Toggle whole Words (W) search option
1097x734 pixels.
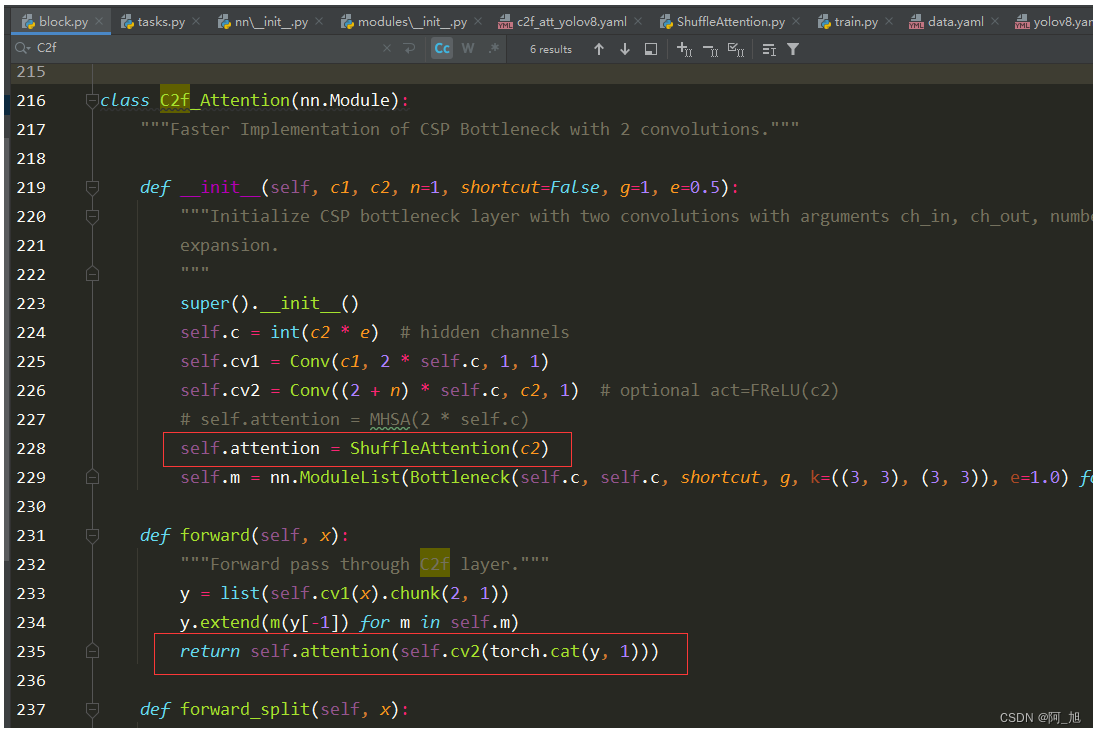click(467, 49)
